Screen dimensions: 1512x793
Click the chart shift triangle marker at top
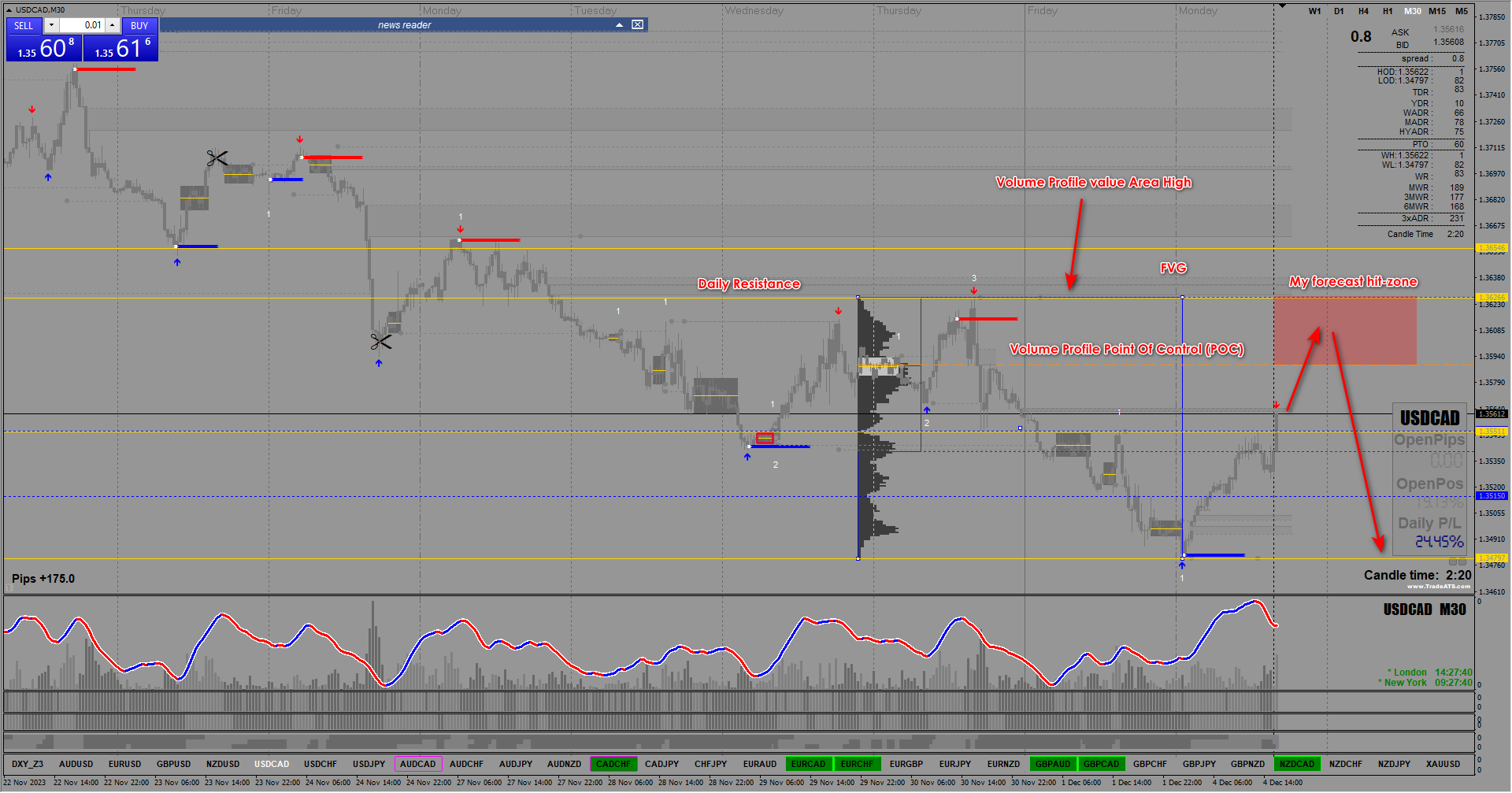tap(1282, 6)
